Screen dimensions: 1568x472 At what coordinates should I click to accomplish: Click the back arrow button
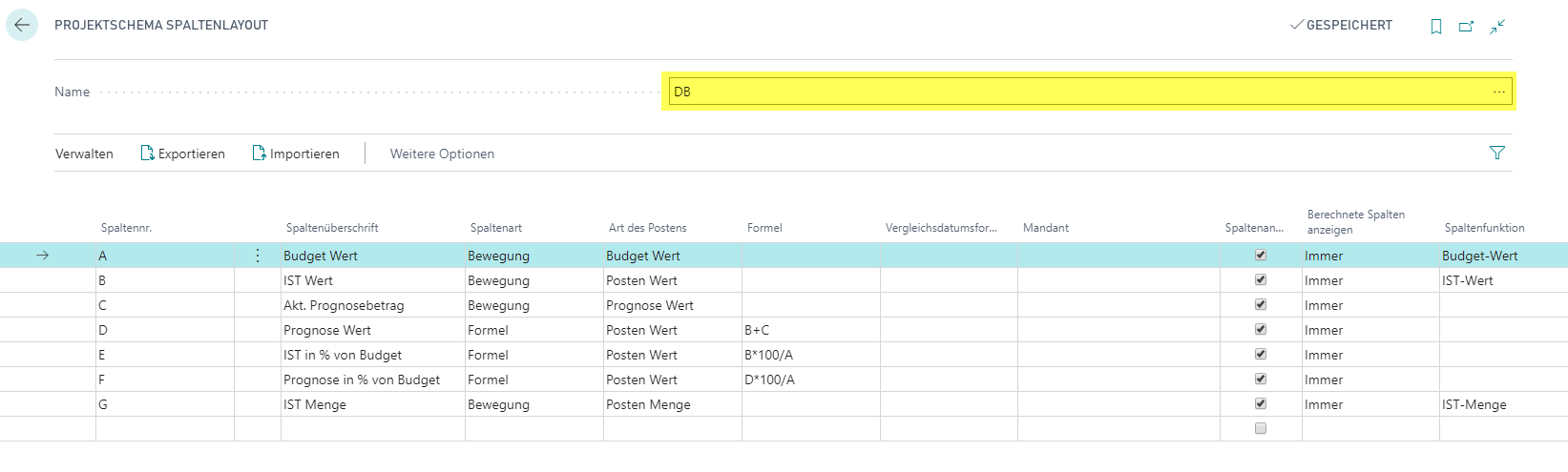(x=22, y=25)
